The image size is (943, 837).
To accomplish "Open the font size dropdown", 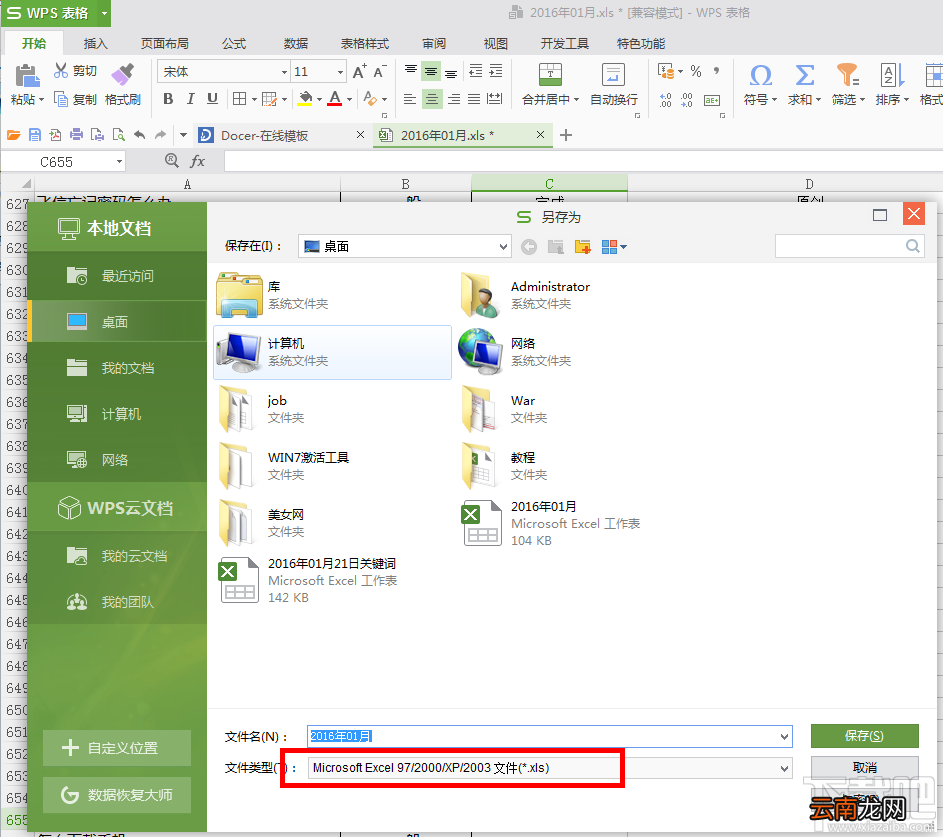I will 340,72.
